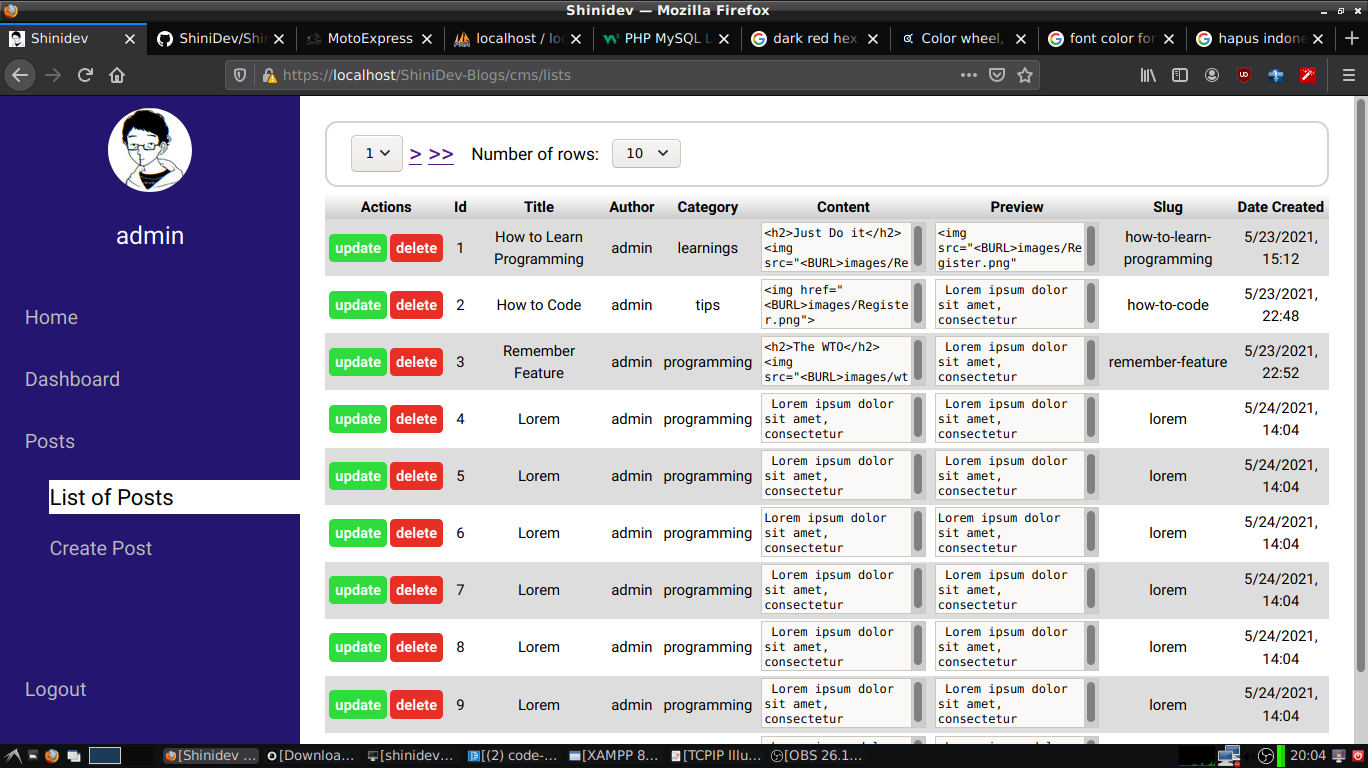Click the page vertical scrollbar
Screen dimensions: 1368x768
[1360, 385]
